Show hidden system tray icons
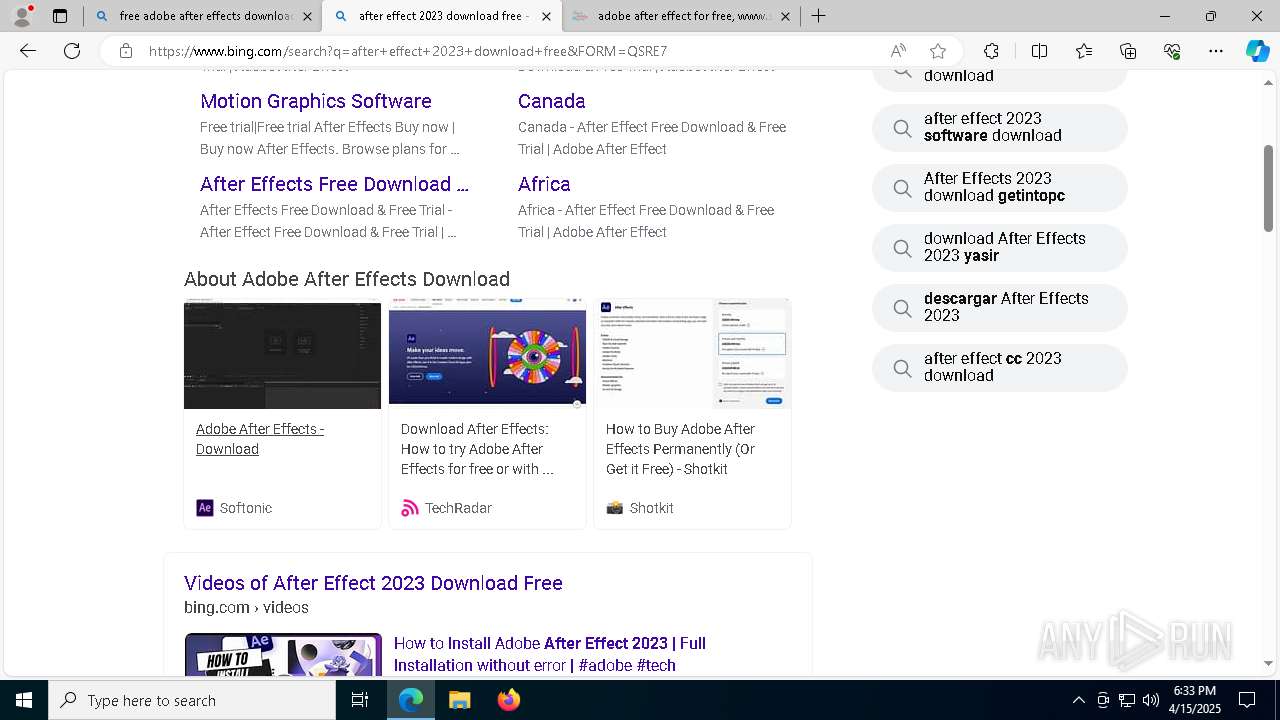The height and width of the screenshot is (720, 1280). (x=1078, y=700)
